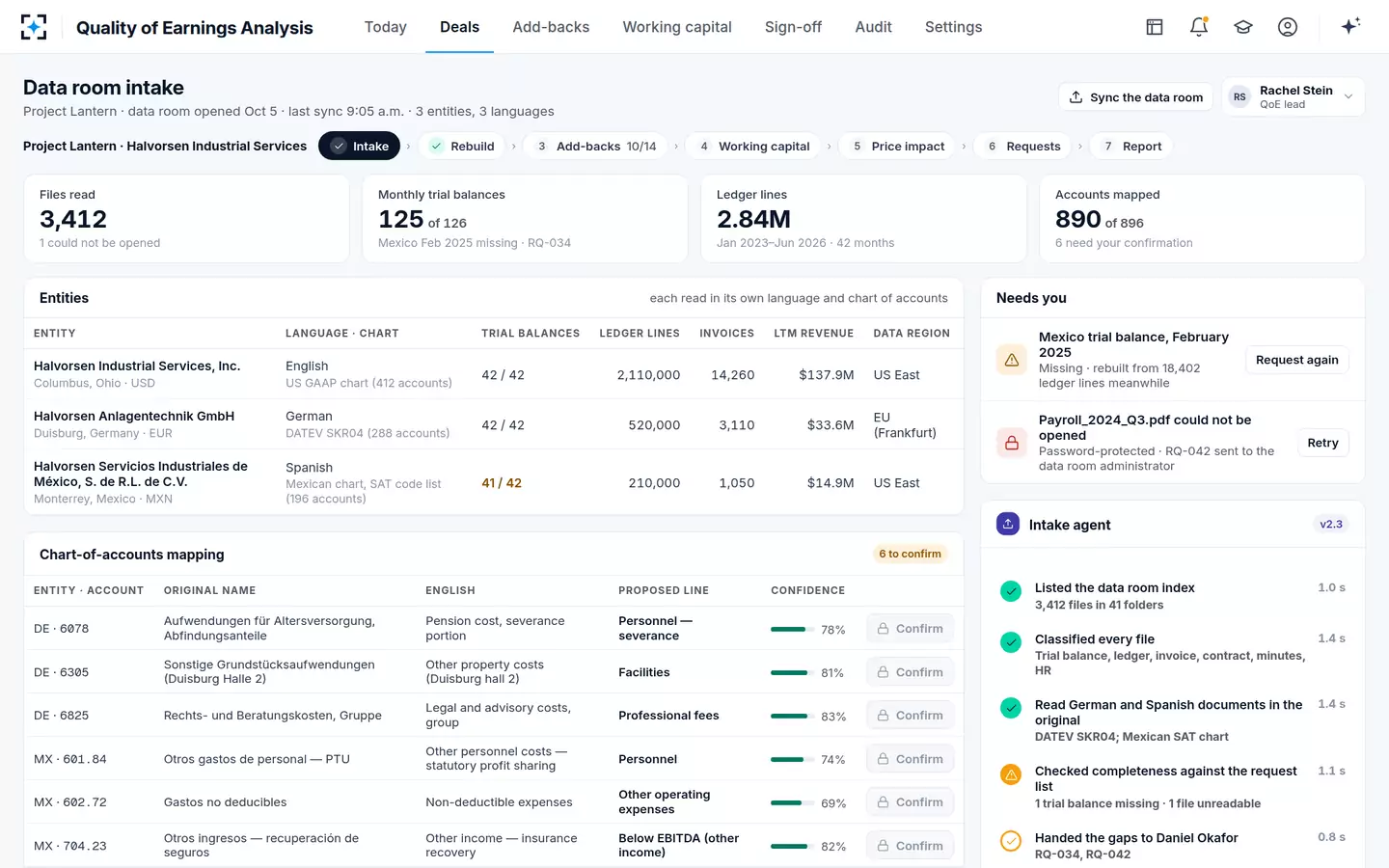This screenshot has height=868, width=1389.
Task: Open the Sign-off tab
Action: [x=793, y=27]
